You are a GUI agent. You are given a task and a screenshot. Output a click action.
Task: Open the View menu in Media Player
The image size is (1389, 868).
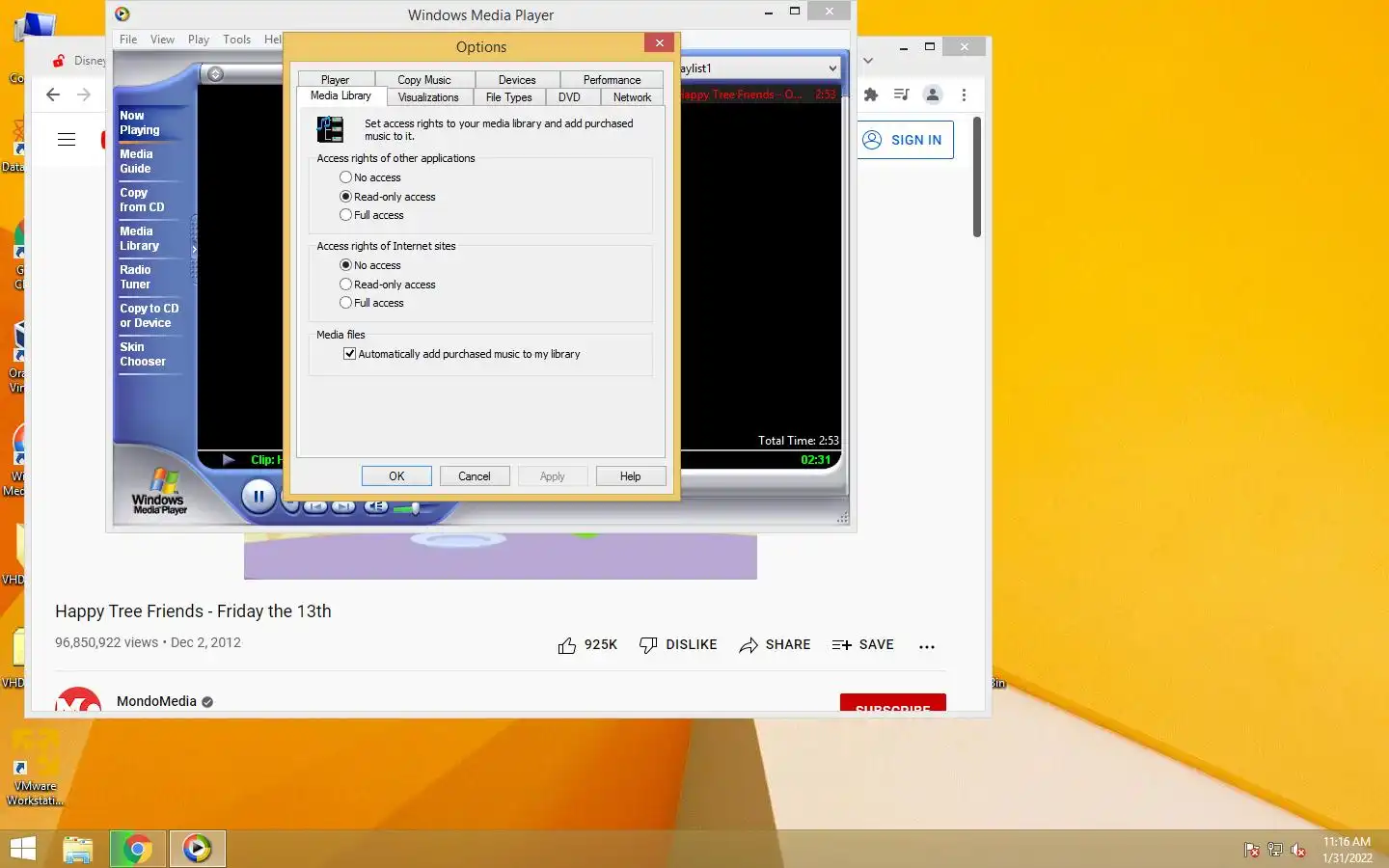click(162, 40)
